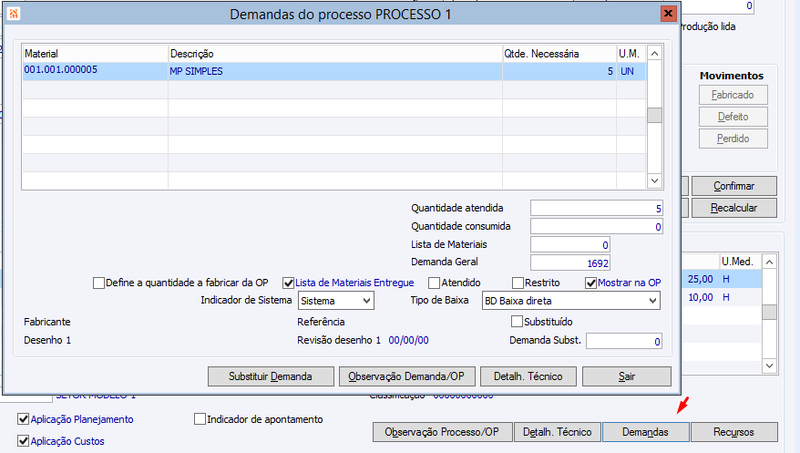The width and height of the screenshot is (800, 453).
Task: Select the MP SIMPLES description cell
Action: [x=335, y=71]
